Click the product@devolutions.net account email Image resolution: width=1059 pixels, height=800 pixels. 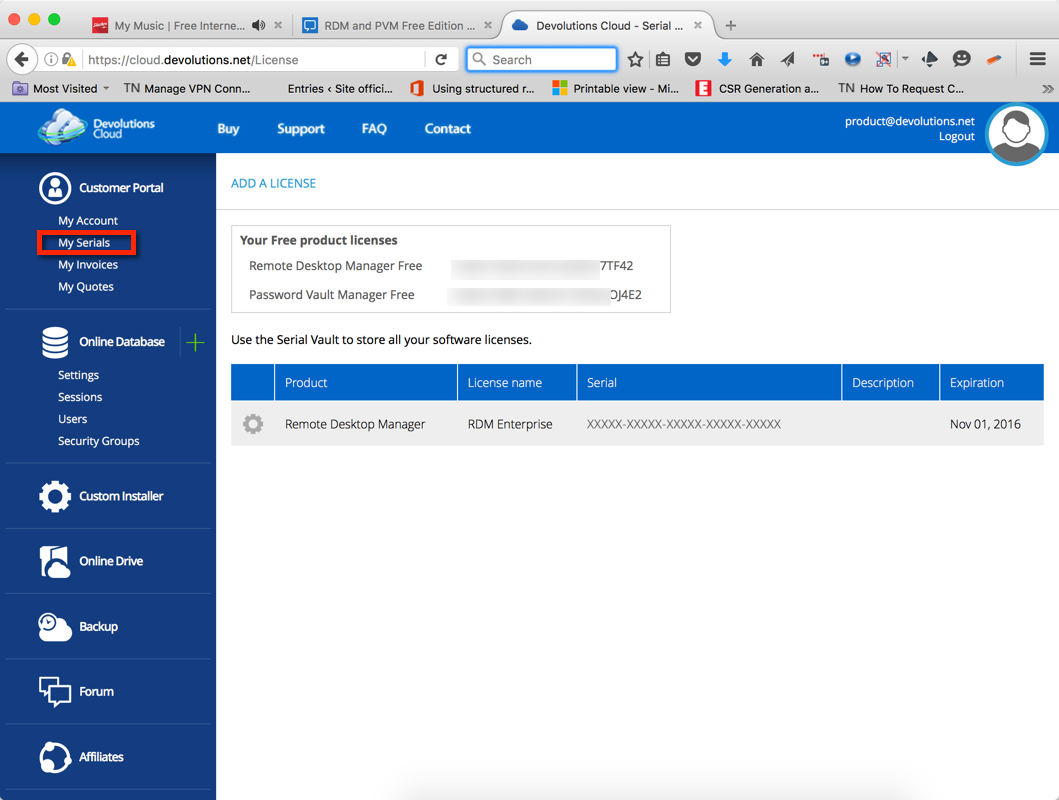pyautogui.click(x=910, y=121)
